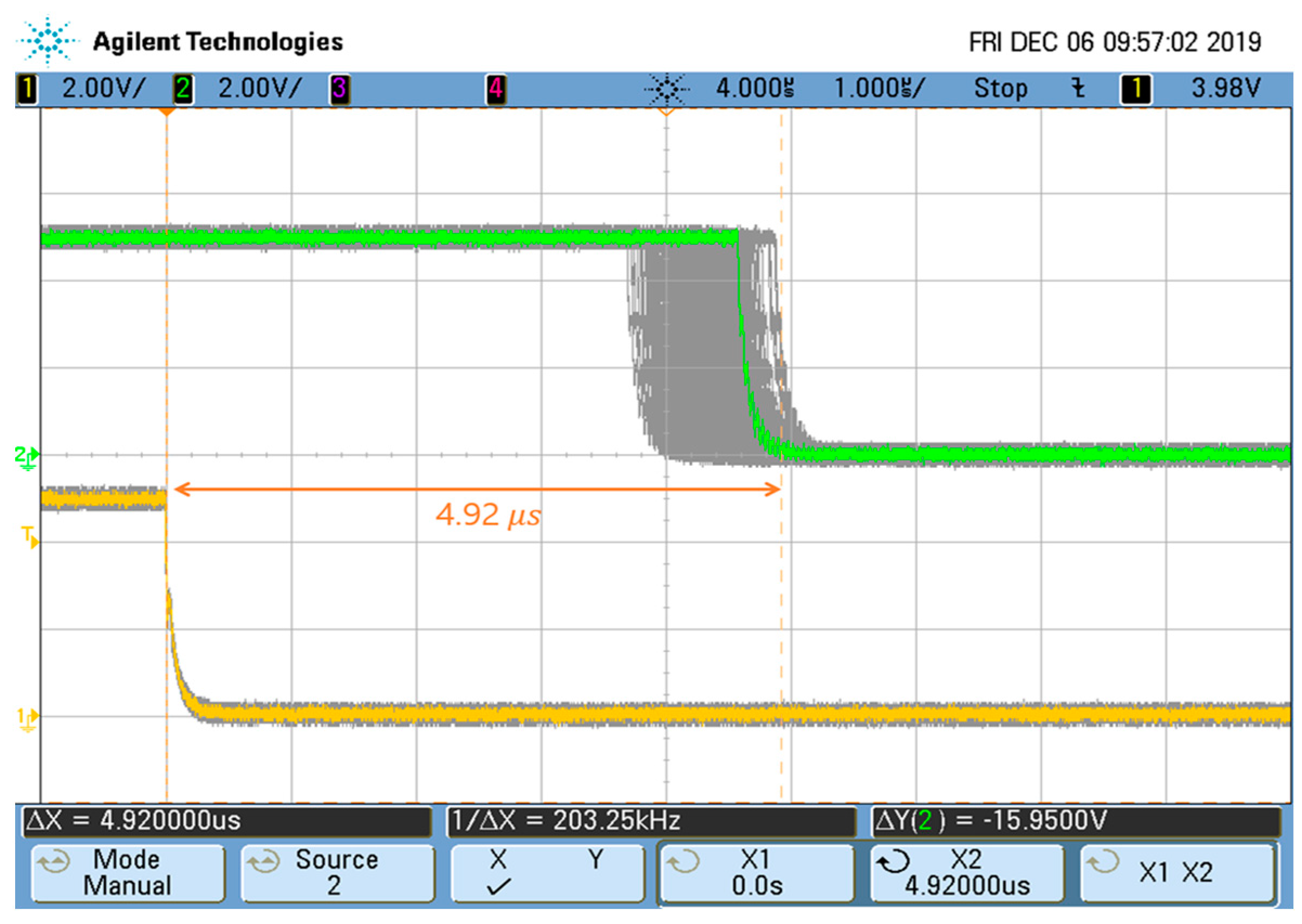Click the trigger source 1 badge

coord(1136,89)
